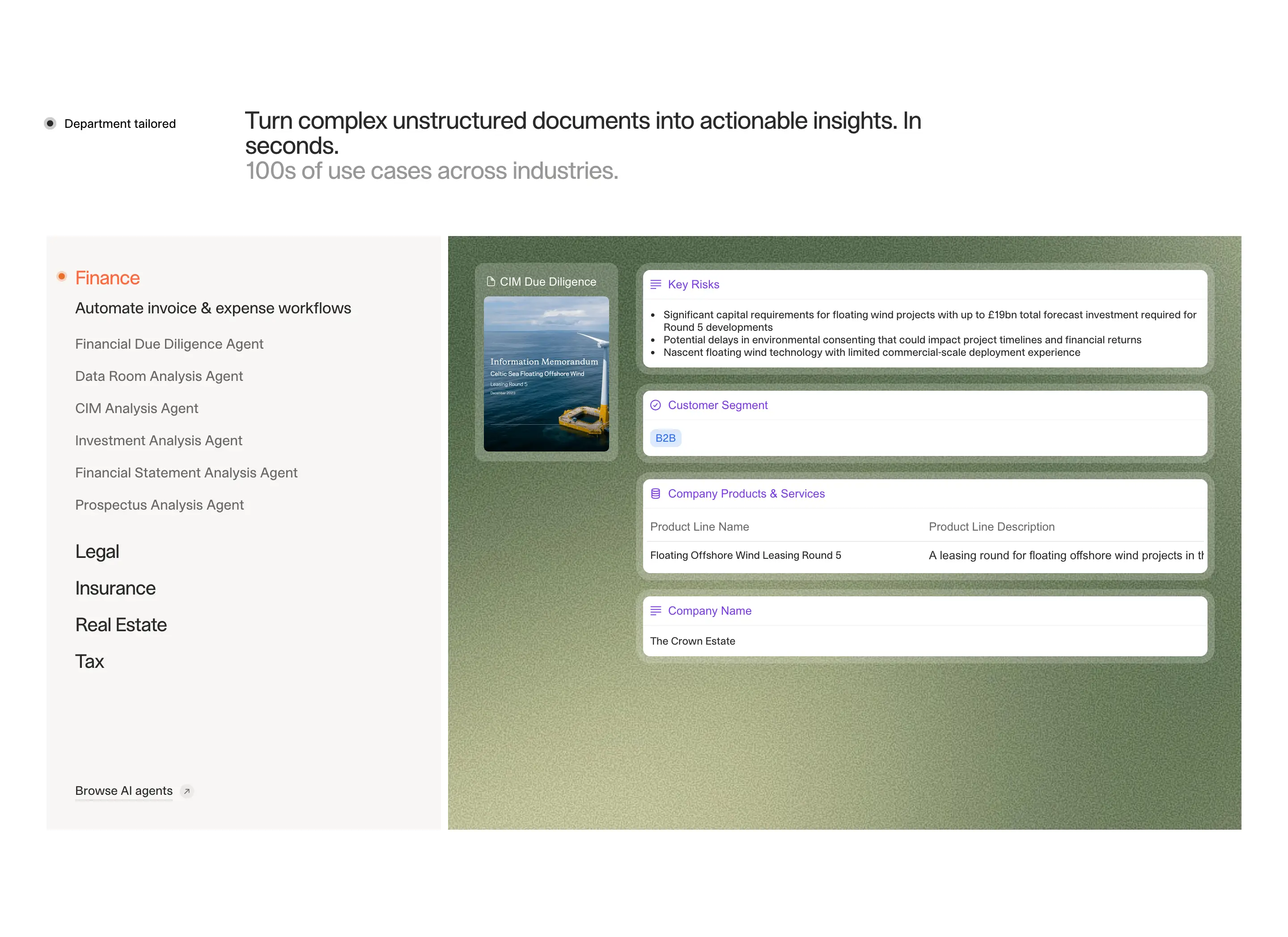Click 'Automate invoice & expense workflows' text
Image resolution: width=1288 pixels, height=937 pixels.
click(x=213, y=308)
